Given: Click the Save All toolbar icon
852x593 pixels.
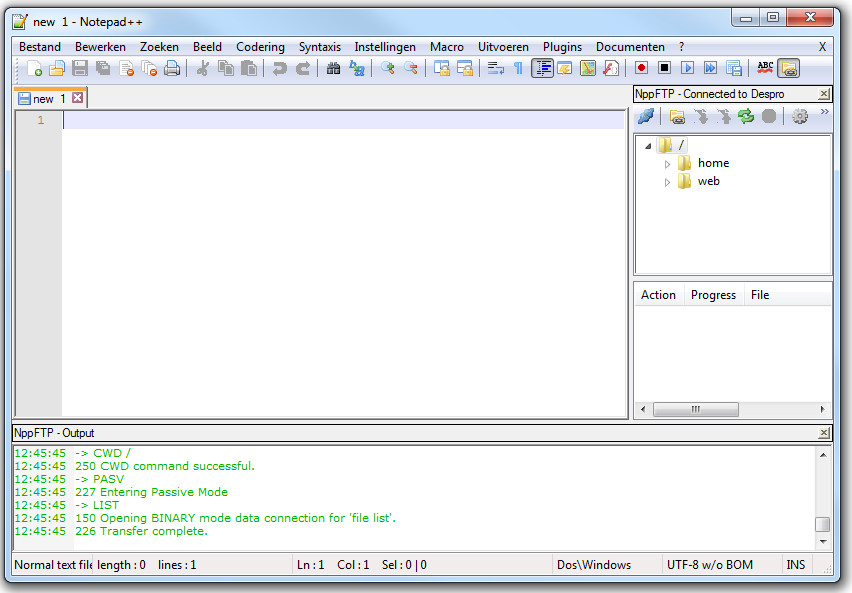Looking at the screenshot, I should click(103, 68).
